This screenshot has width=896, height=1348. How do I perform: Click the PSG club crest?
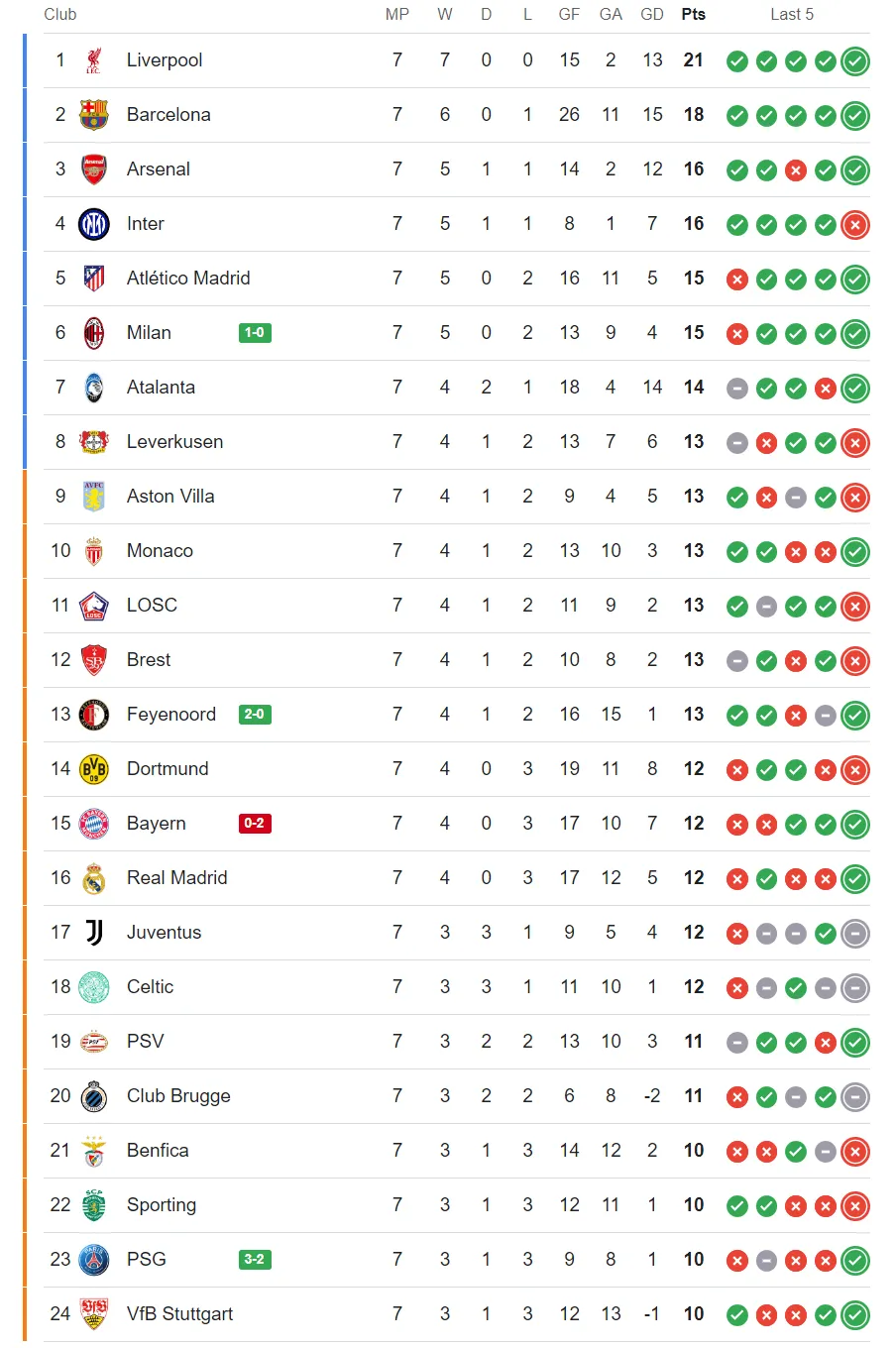pyautogui.click(x=93, y=1260)
